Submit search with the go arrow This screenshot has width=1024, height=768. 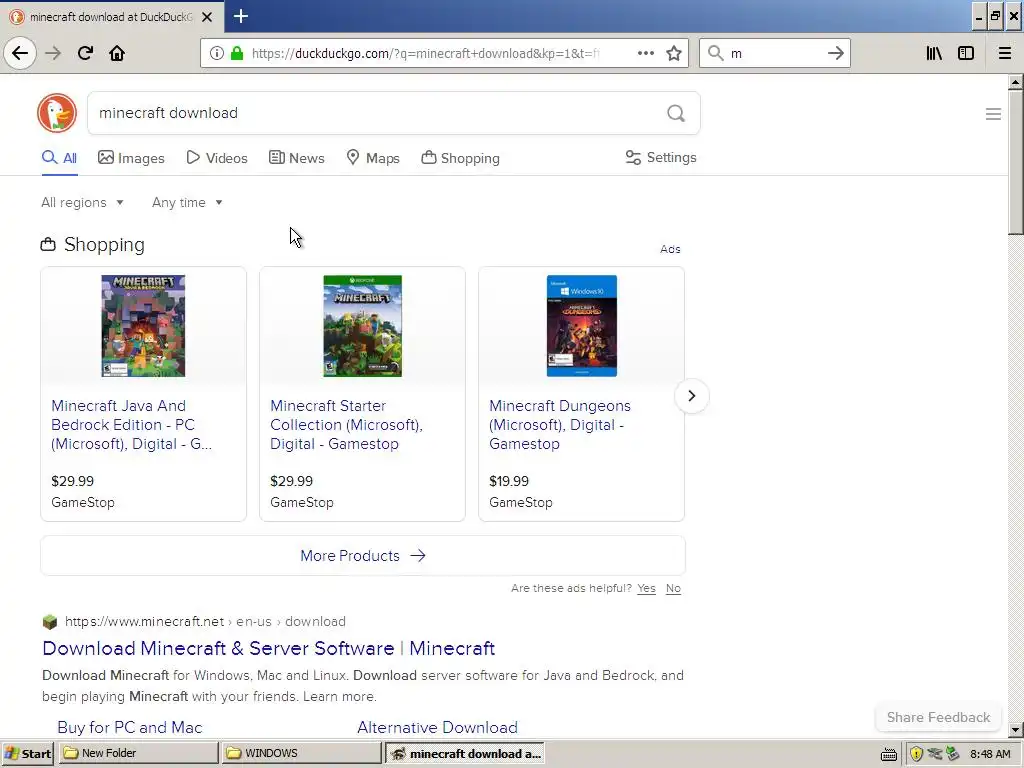coord(835,53)
